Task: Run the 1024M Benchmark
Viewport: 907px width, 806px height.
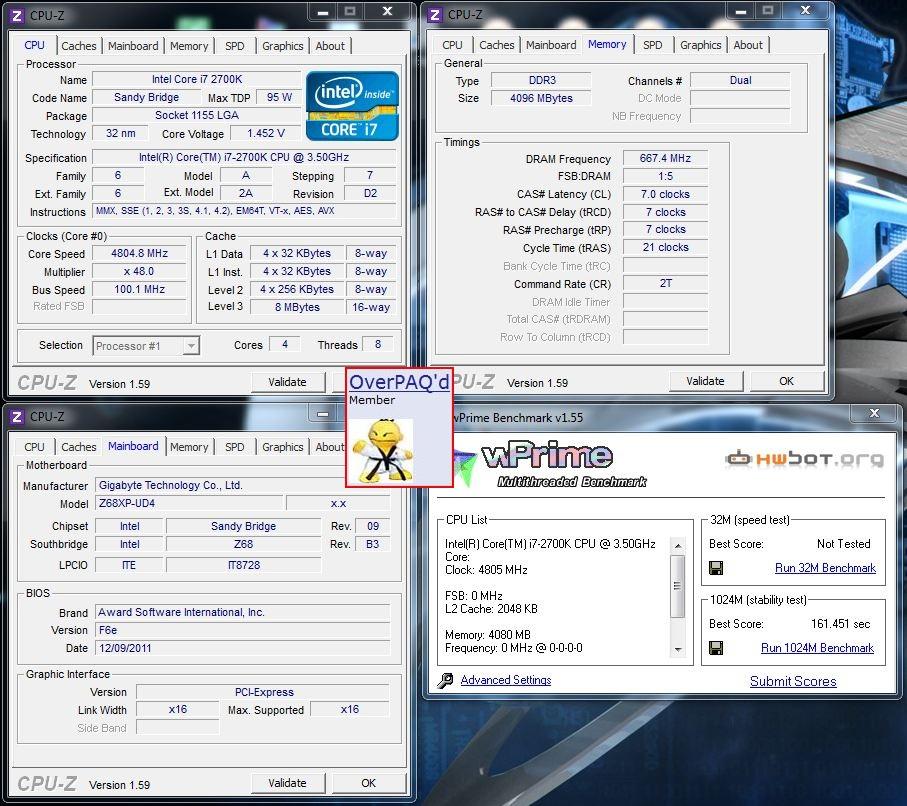Action: point(817,648)
